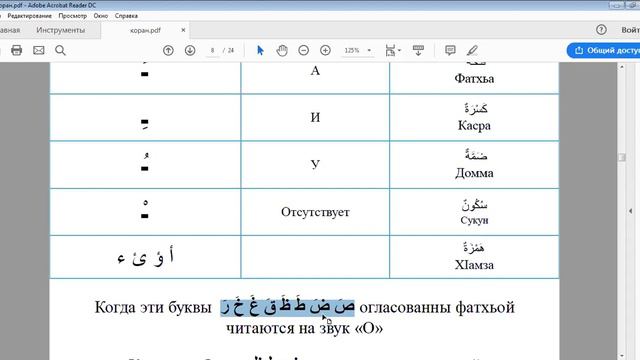The height and width of the screenshot is (360, 640).
Task: Zoom in with the plus icon
Action: pyautogui.click(x=325, y=50)
